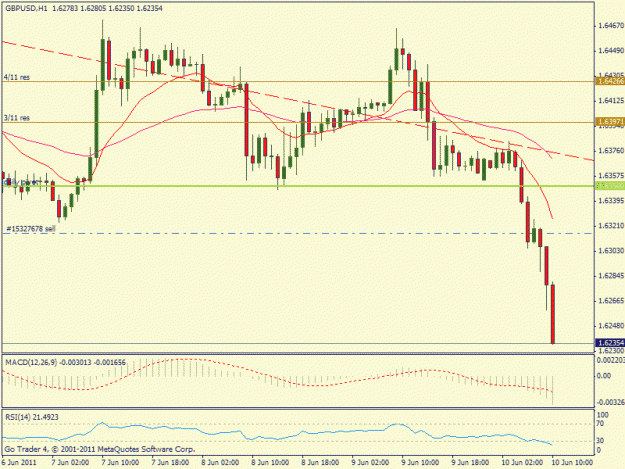Click the '7 Jun 02:00' time axis label
Image resolution: width=625 pixels, height=469 pixels.
(70, 463)
